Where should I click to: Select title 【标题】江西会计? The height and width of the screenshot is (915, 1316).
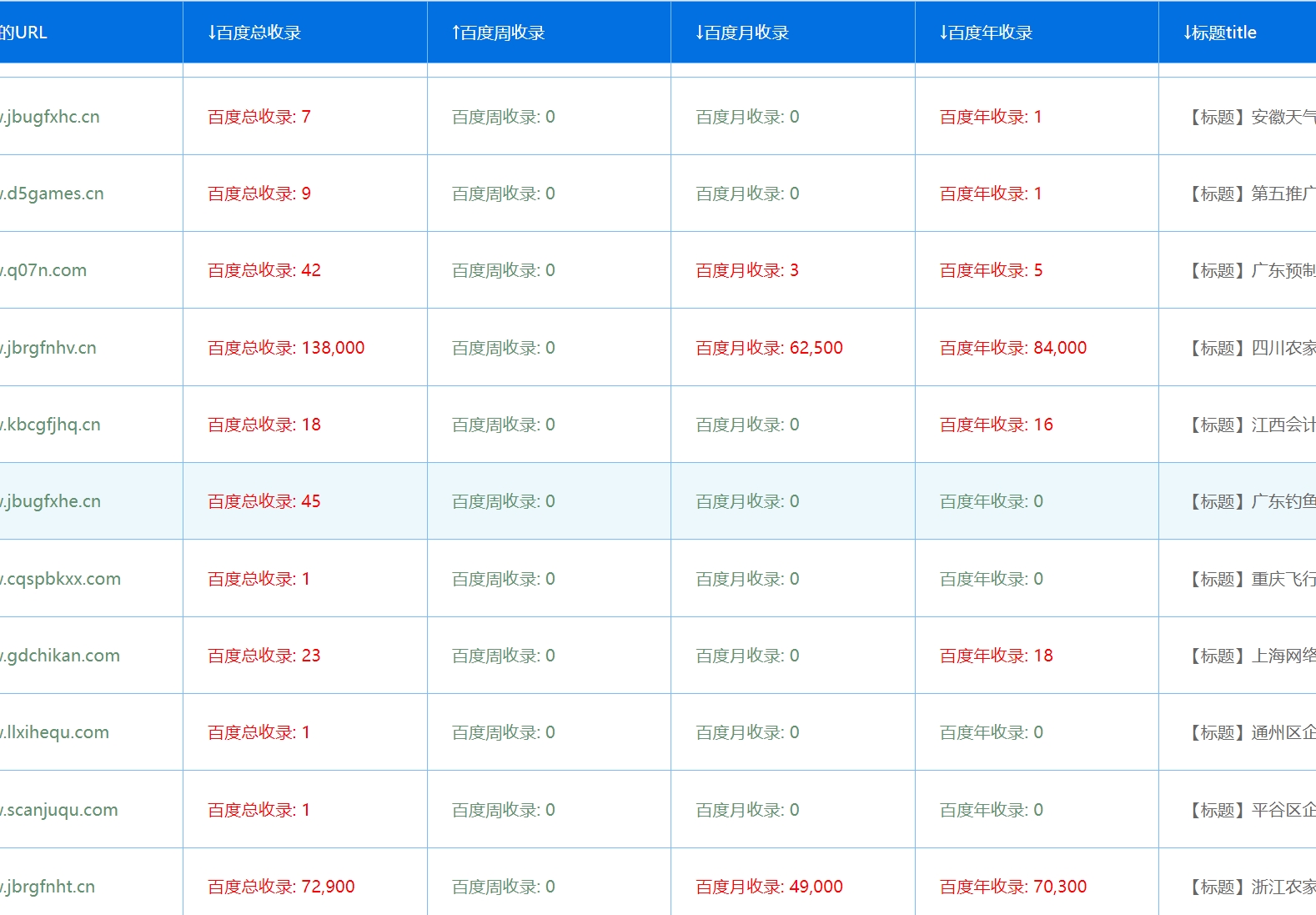click(1249, 425)
